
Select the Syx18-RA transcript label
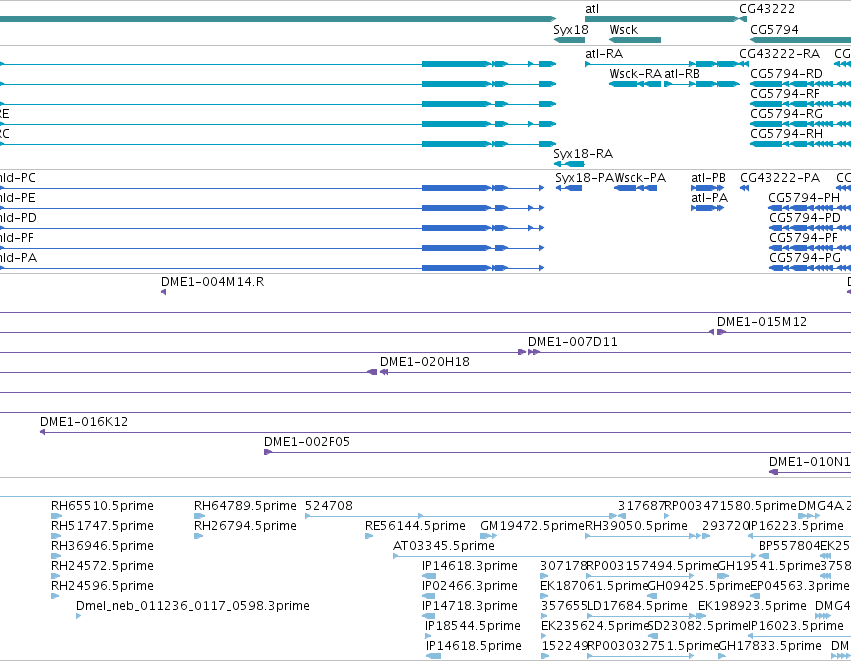point(583,154)
